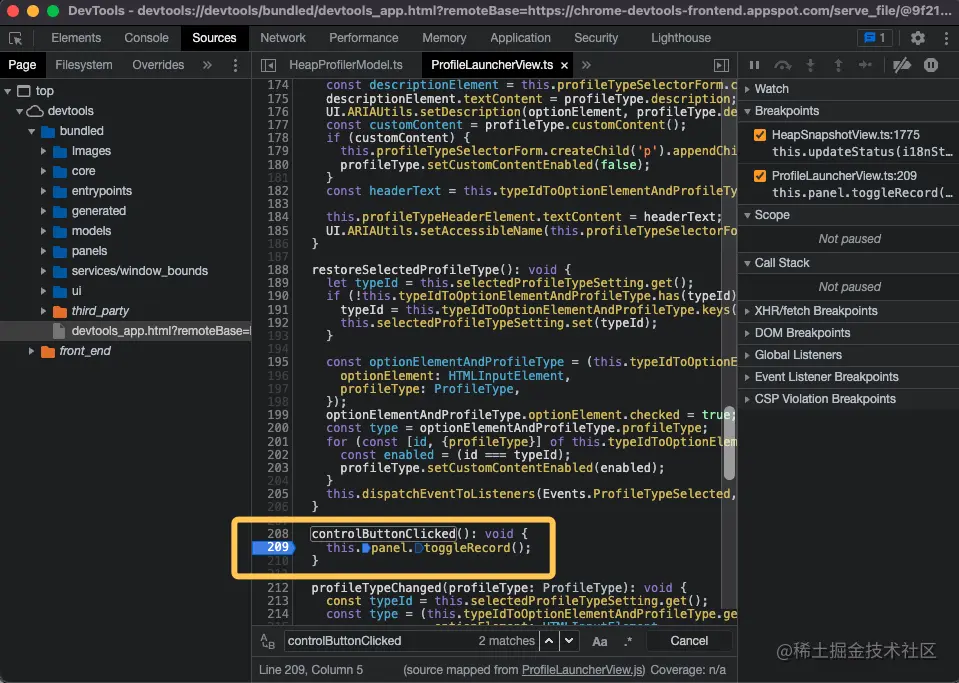959x683 pixels.
Task: Open source-mapped ProfileLauncherView.js link
Action: coord(582,670)
